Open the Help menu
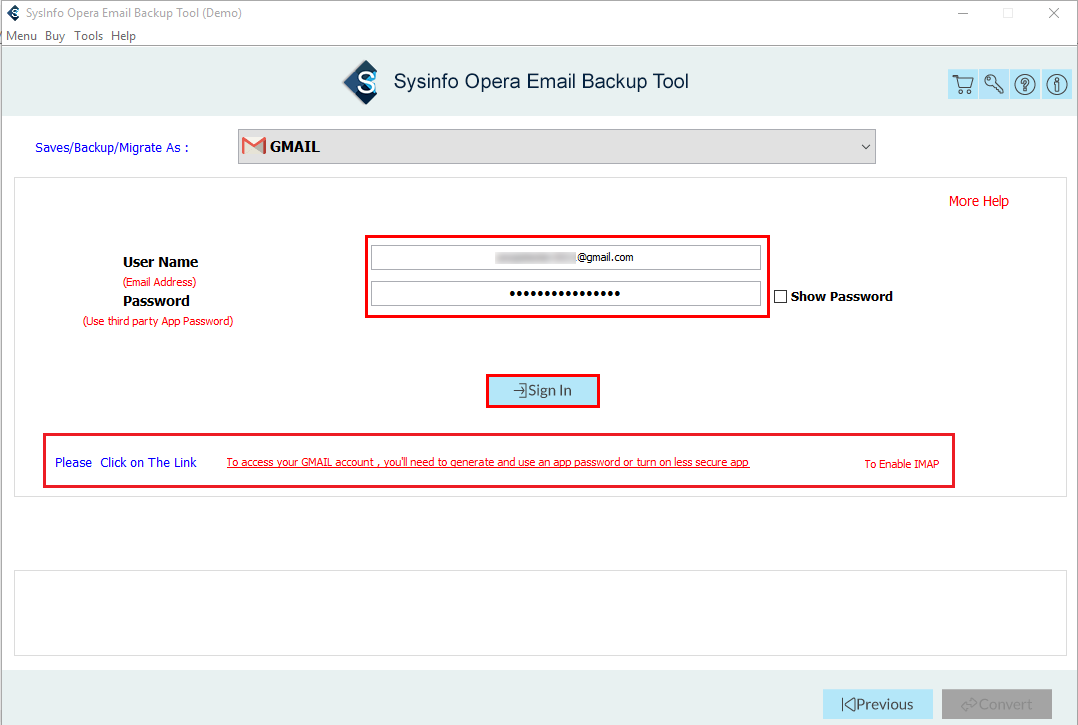1078x725 pixels. [x=124, y=36]
